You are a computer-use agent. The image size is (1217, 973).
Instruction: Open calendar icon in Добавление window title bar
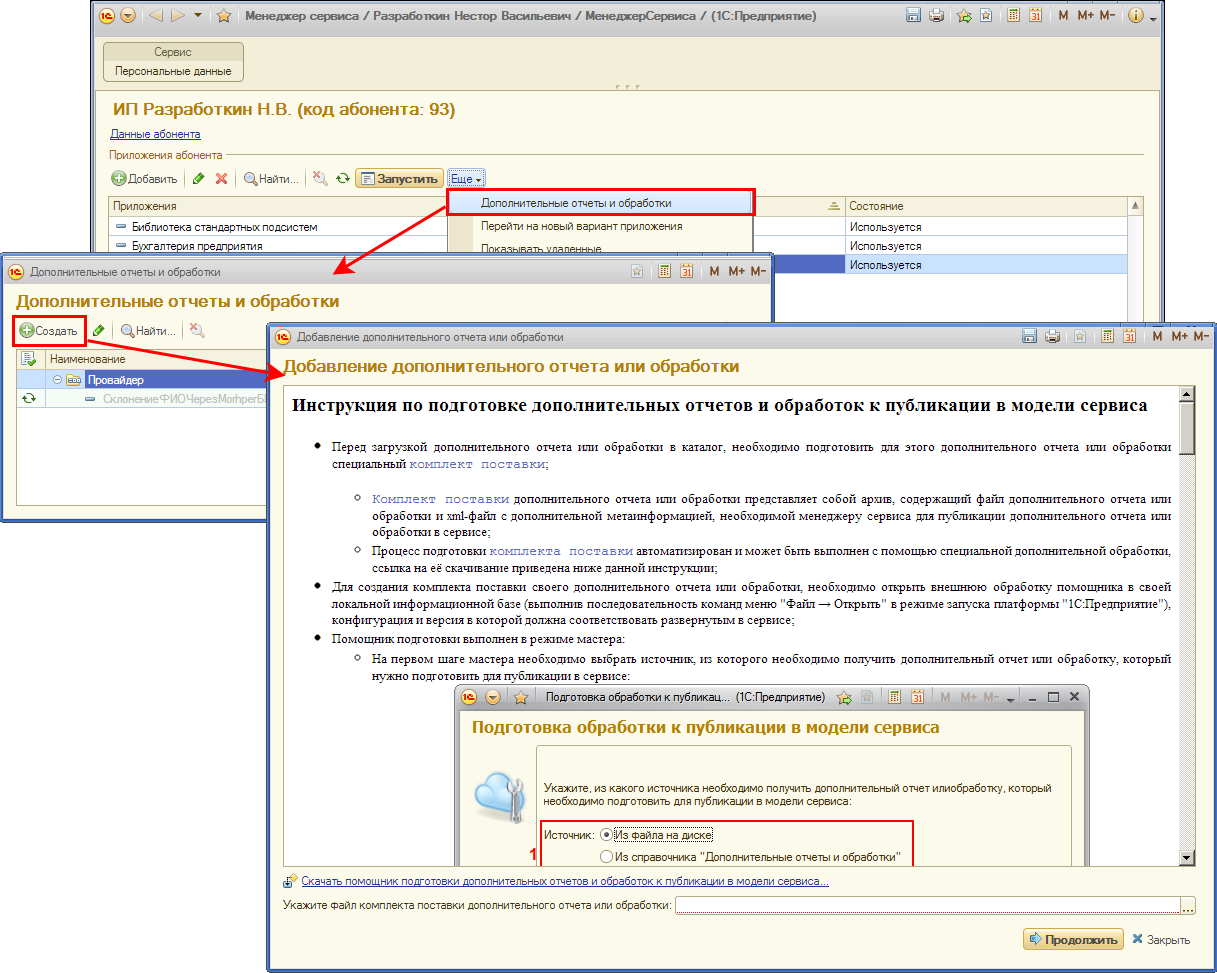tap(1129, 337)
